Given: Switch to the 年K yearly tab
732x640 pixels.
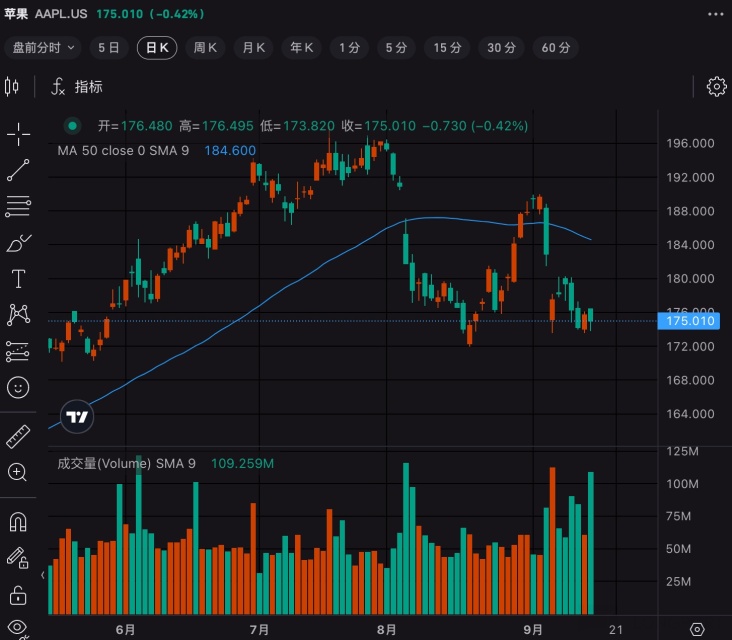Looking at the screenshot, I should click(x=302, y=48).
